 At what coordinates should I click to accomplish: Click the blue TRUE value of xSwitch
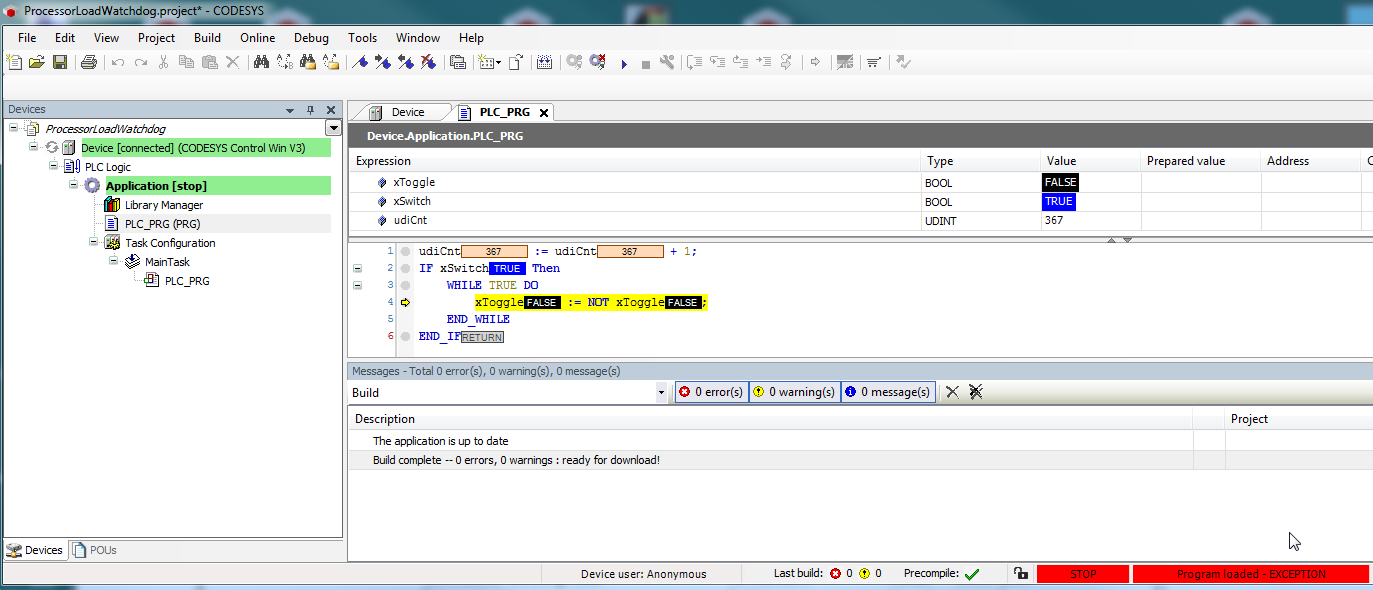pyautogui.click(x=1058, y=201)
